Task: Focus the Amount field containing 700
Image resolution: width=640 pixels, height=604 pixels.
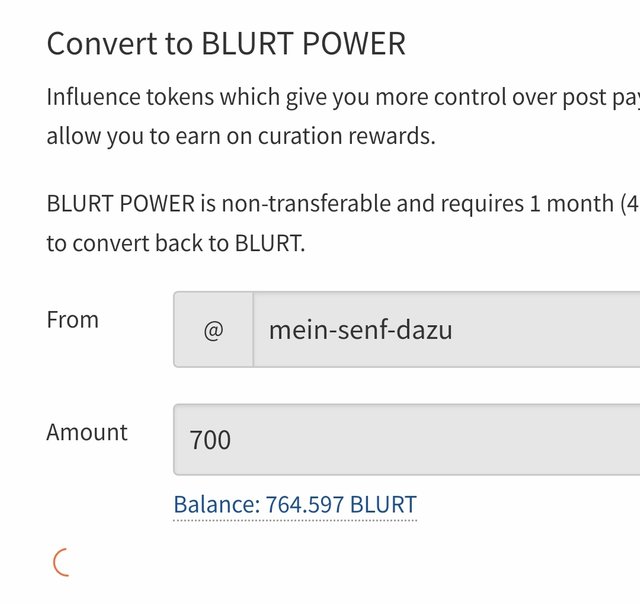Action: pos(407,440)
